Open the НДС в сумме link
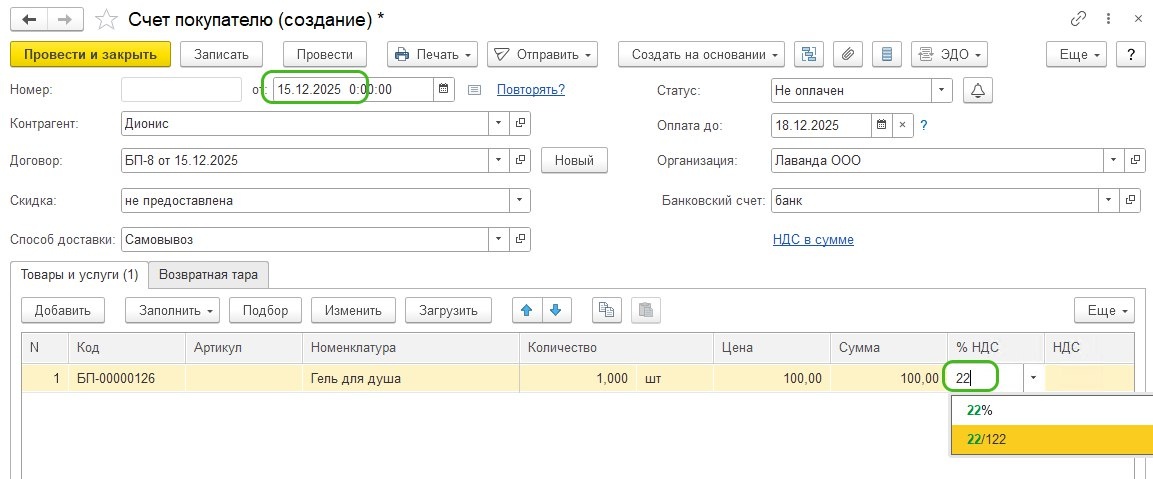 (813, 240)
